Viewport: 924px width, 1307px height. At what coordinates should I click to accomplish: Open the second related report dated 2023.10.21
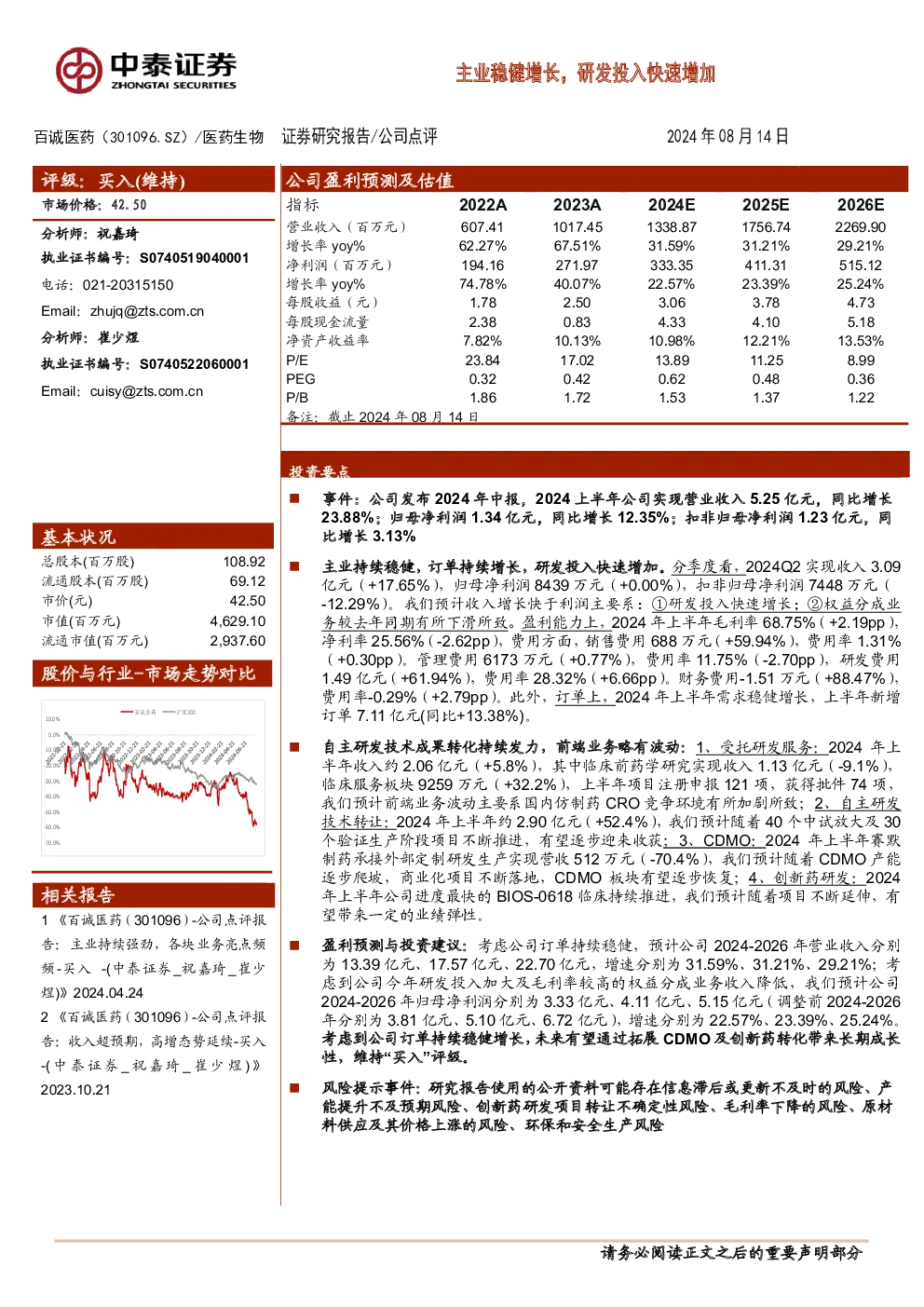153,1054
